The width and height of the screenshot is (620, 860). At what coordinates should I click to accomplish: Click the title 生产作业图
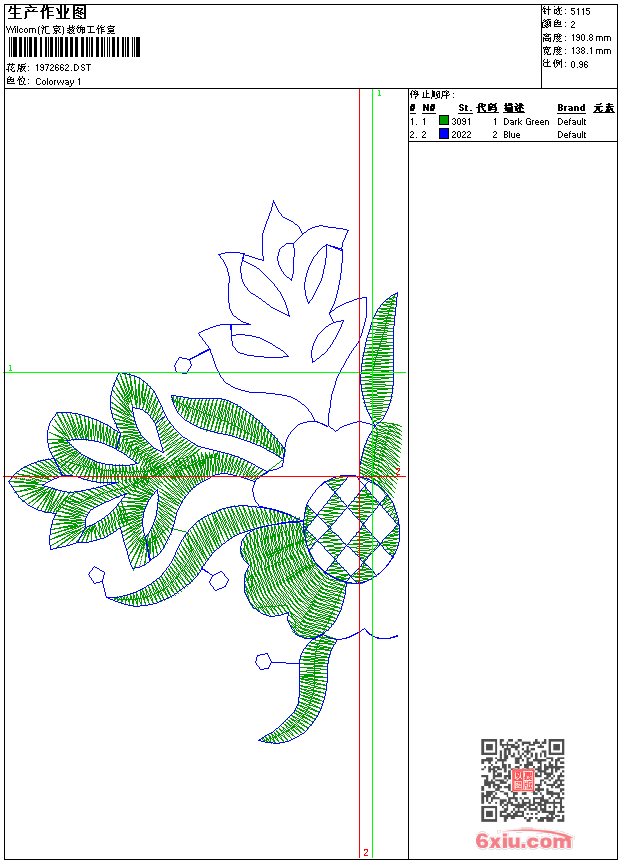click(47, 13)
